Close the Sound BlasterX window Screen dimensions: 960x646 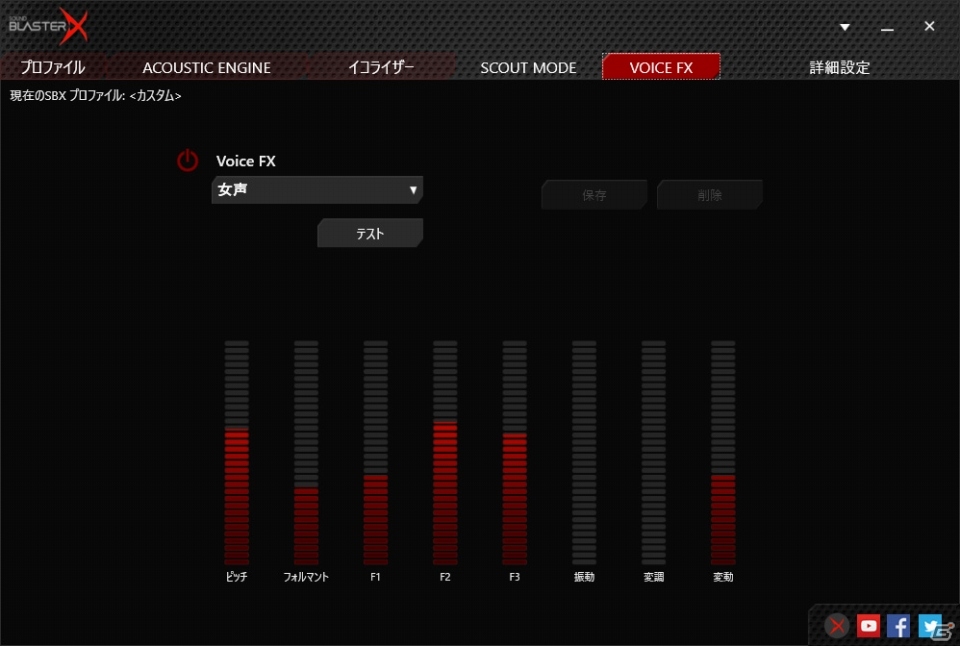pyautogui.click(x=929, y=26)
